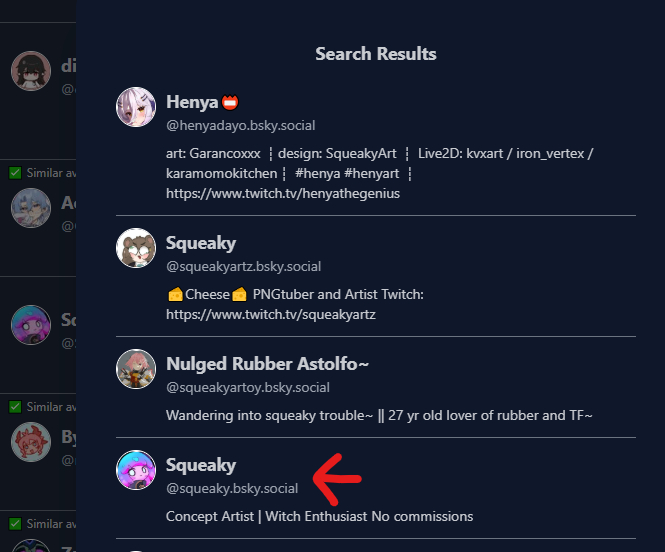Toggle the Similar avatar checkbox above the red-haired avatar
This screenshot has width=665, height=552.
click(15, 407)
